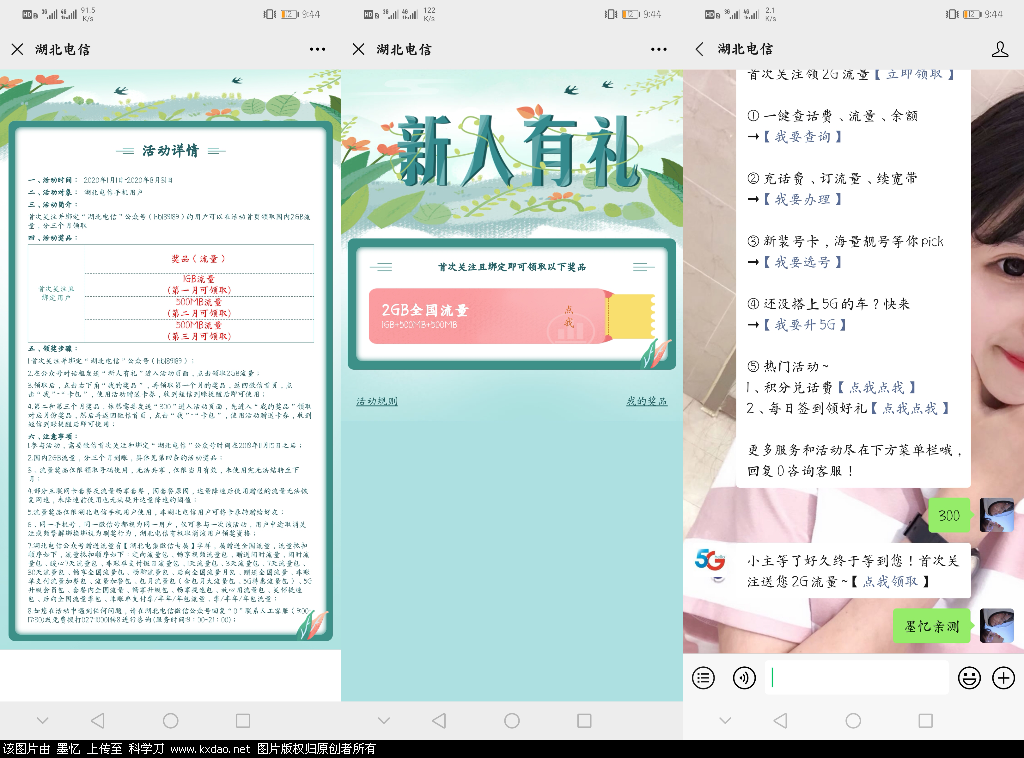
Task: Tap the user avatar beside 墨忆亲测 message
Action: click(x=997, y=625)
